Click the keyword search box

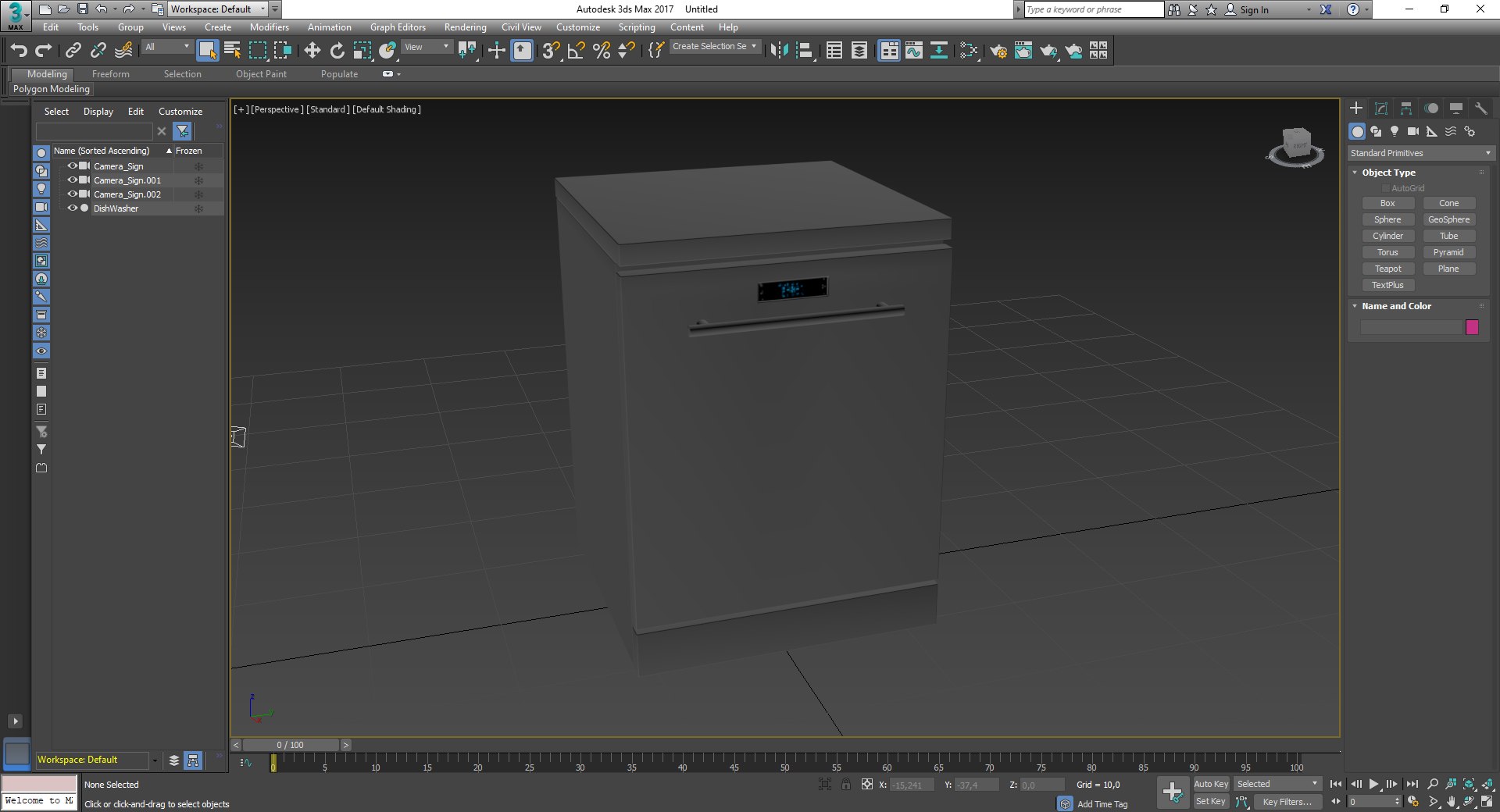coord(1094,9)
